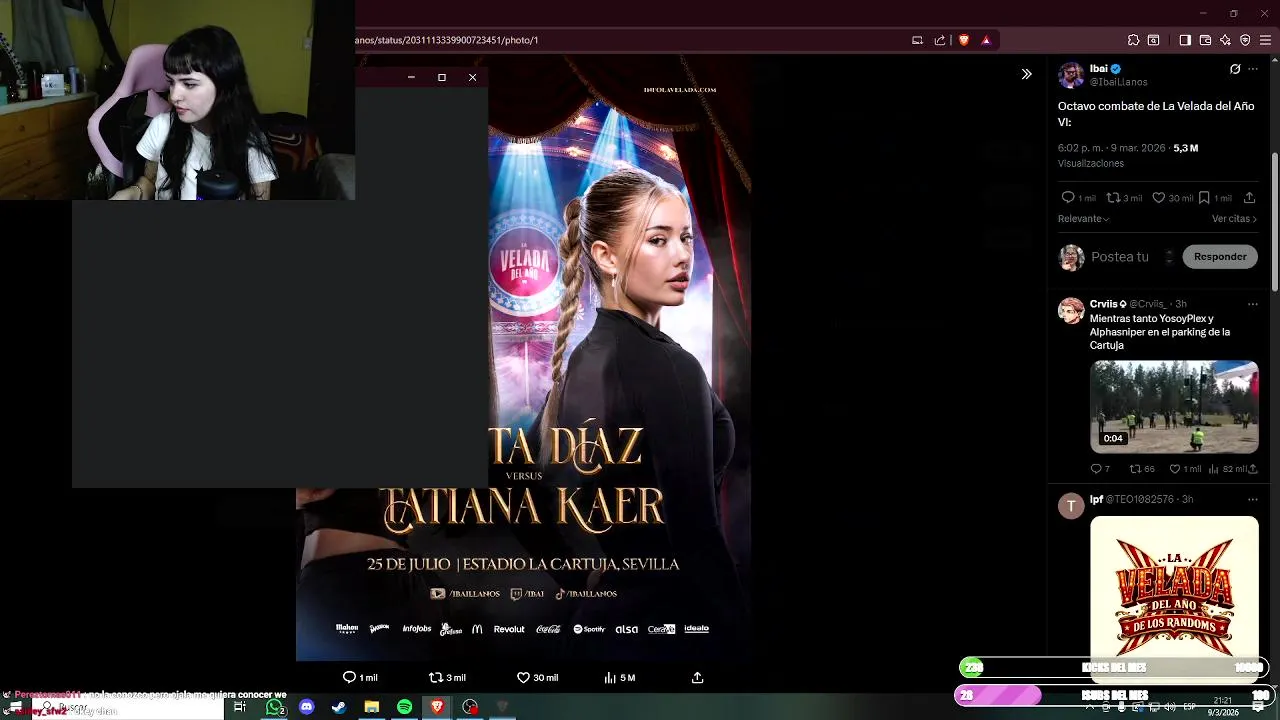Click the repost icon showing 3 mil in side panel

tap(1112, 198)
